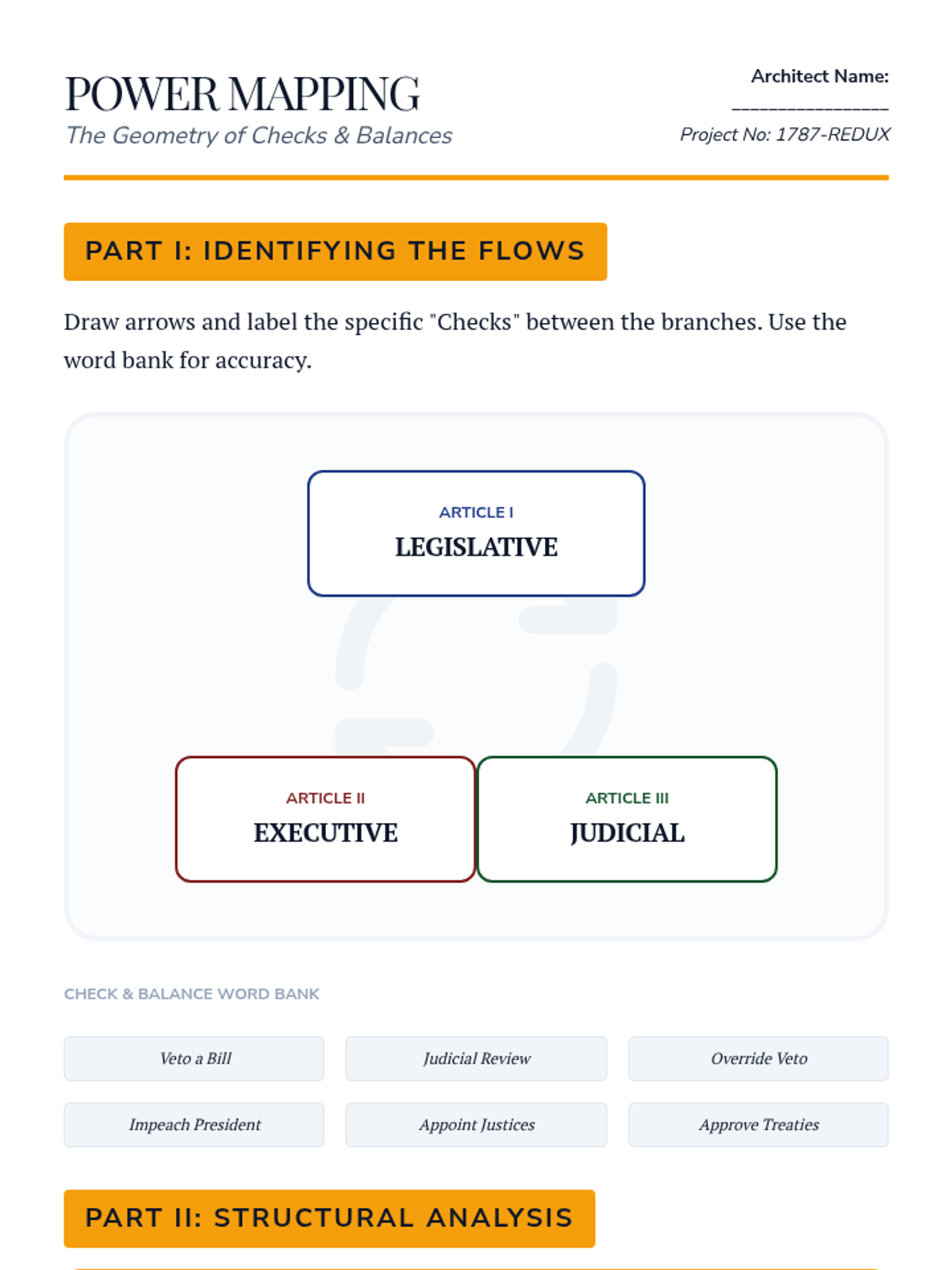Screen dimensions: 952x1270
Task: Click the "Geometry of Checks & Balances" subtitle
Action: 259,136
